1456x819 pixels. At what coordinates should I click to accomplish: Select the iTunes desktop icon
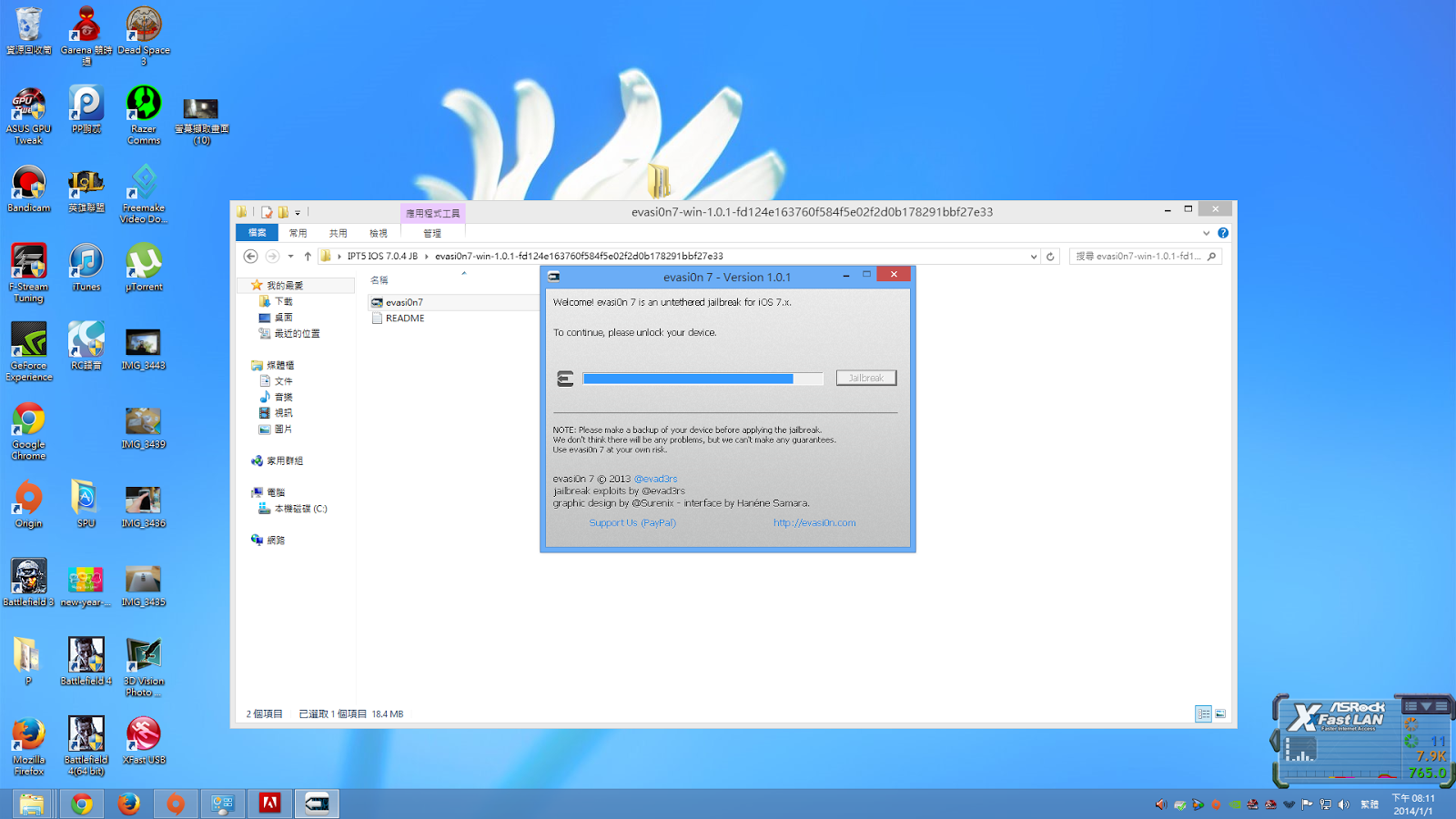[86, 268]
